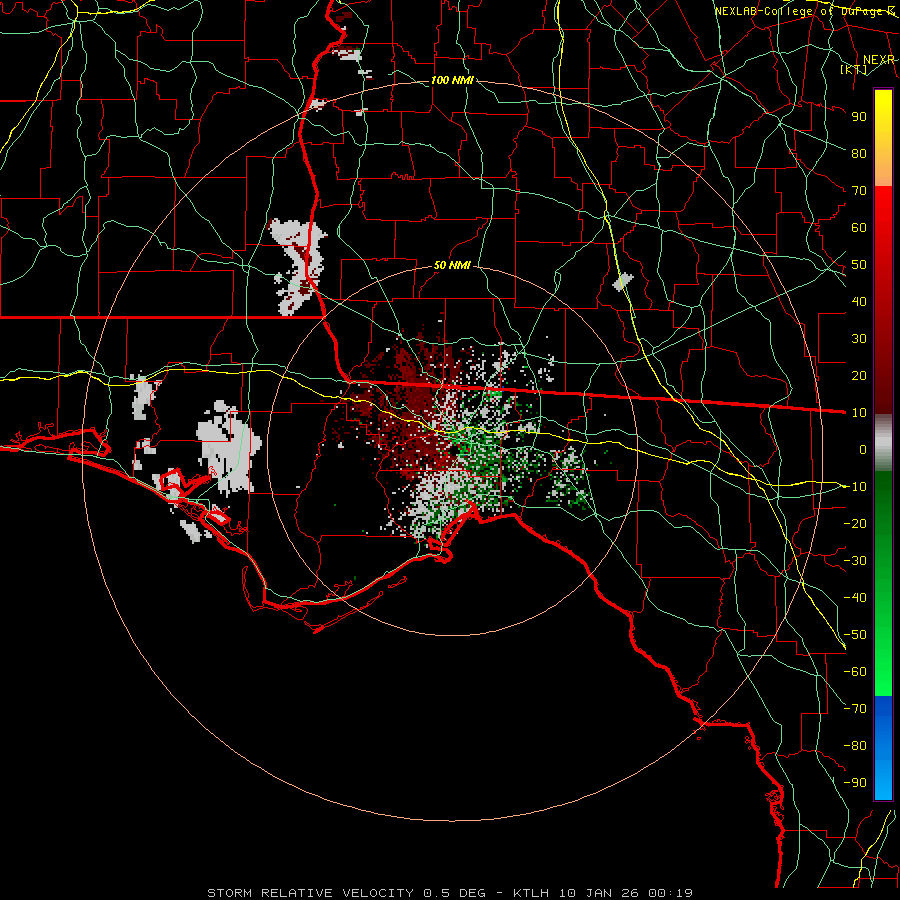The height and width of the screenshot is (900, 900).
Task: Click the positive 70 scale label
Action: coord(859,191)
